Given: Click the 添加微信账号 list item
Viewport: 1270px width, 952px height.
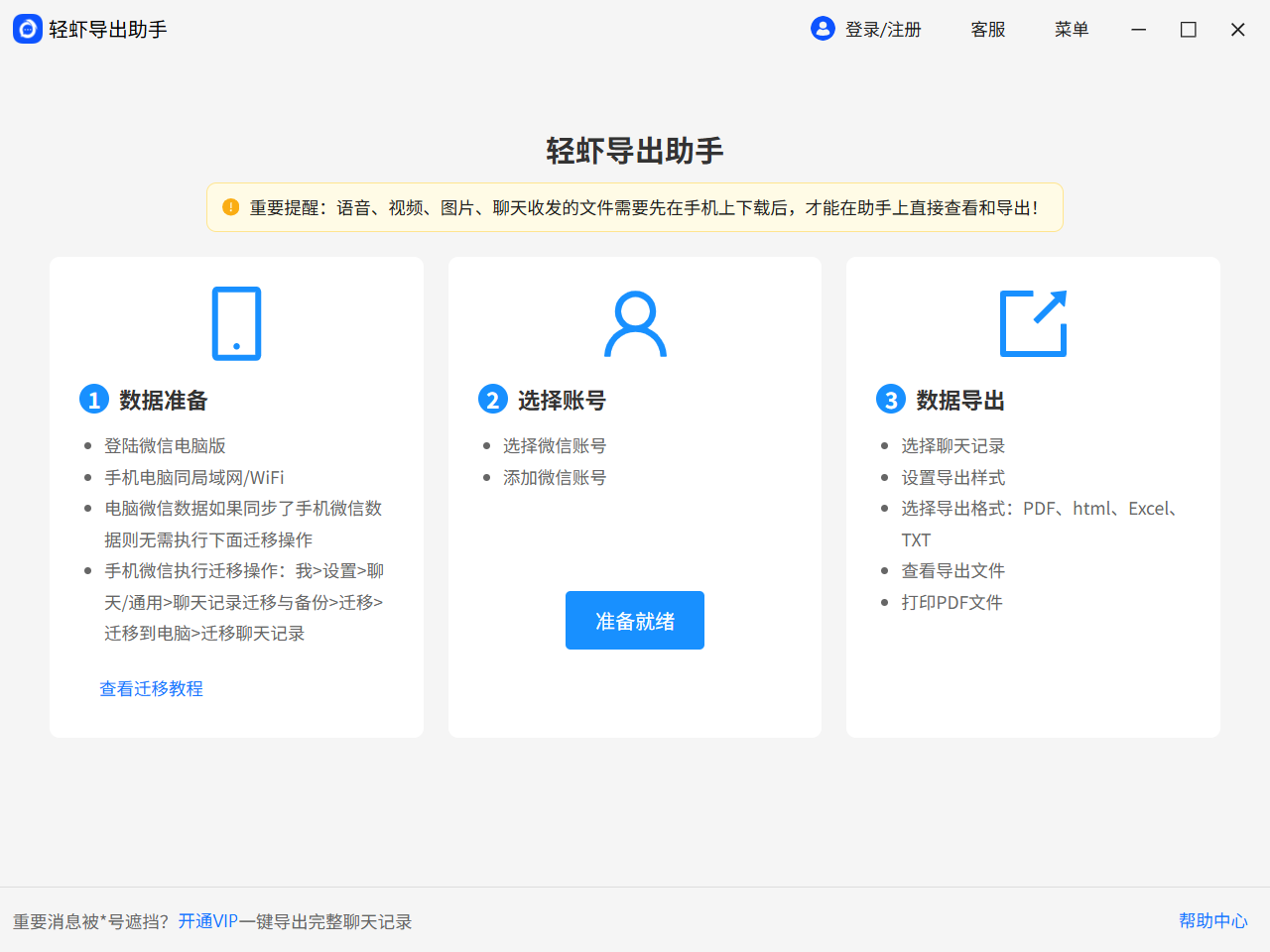Looking at the screenshot, I should 555,478.
